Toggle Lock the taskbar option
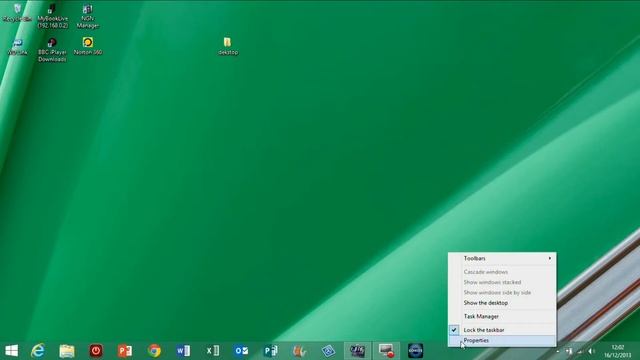 502,330
